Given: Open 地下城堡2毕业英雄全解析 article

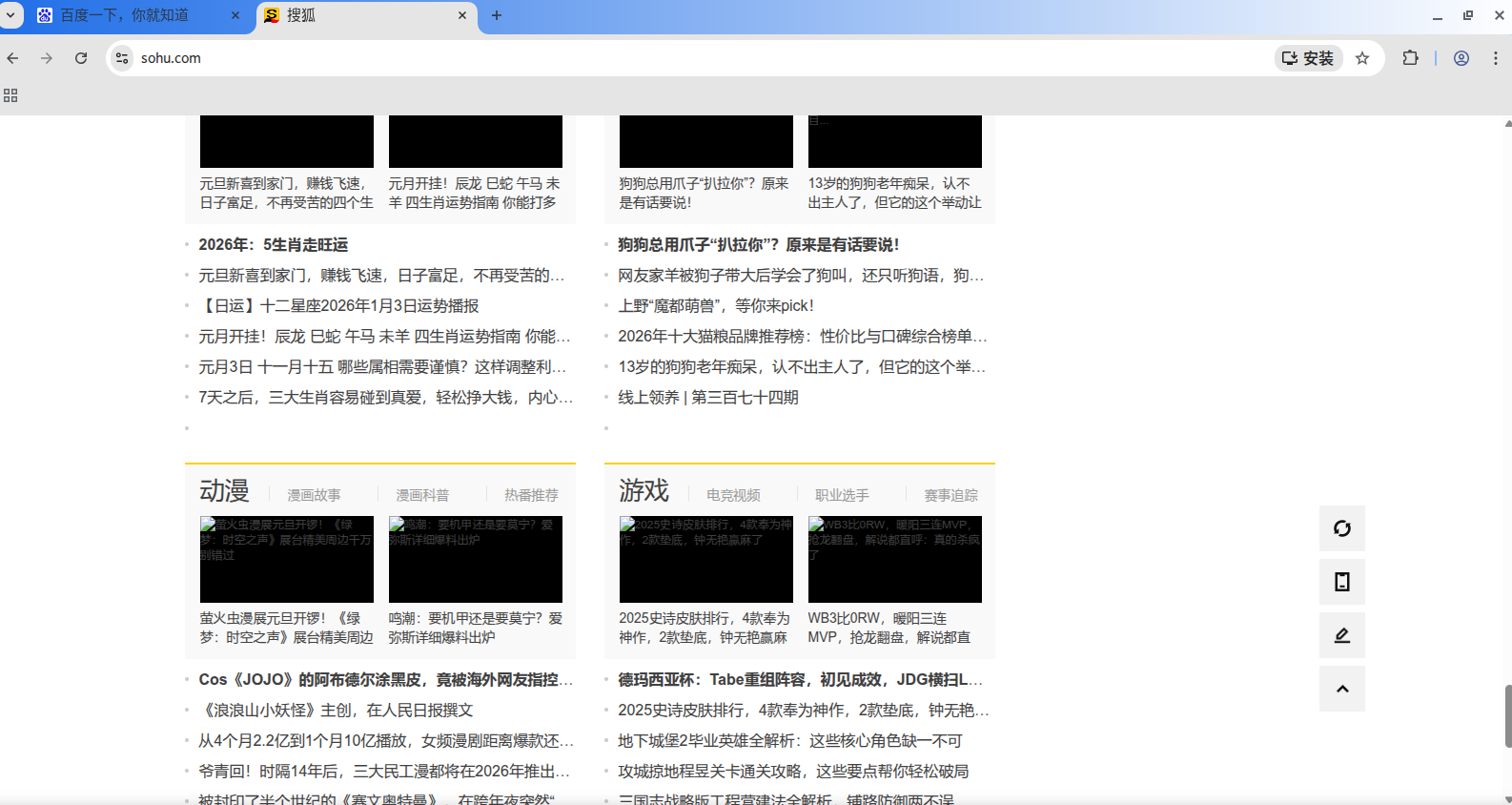Looking at the screenshot, I should pyautogui.click(x=790, y=741).
